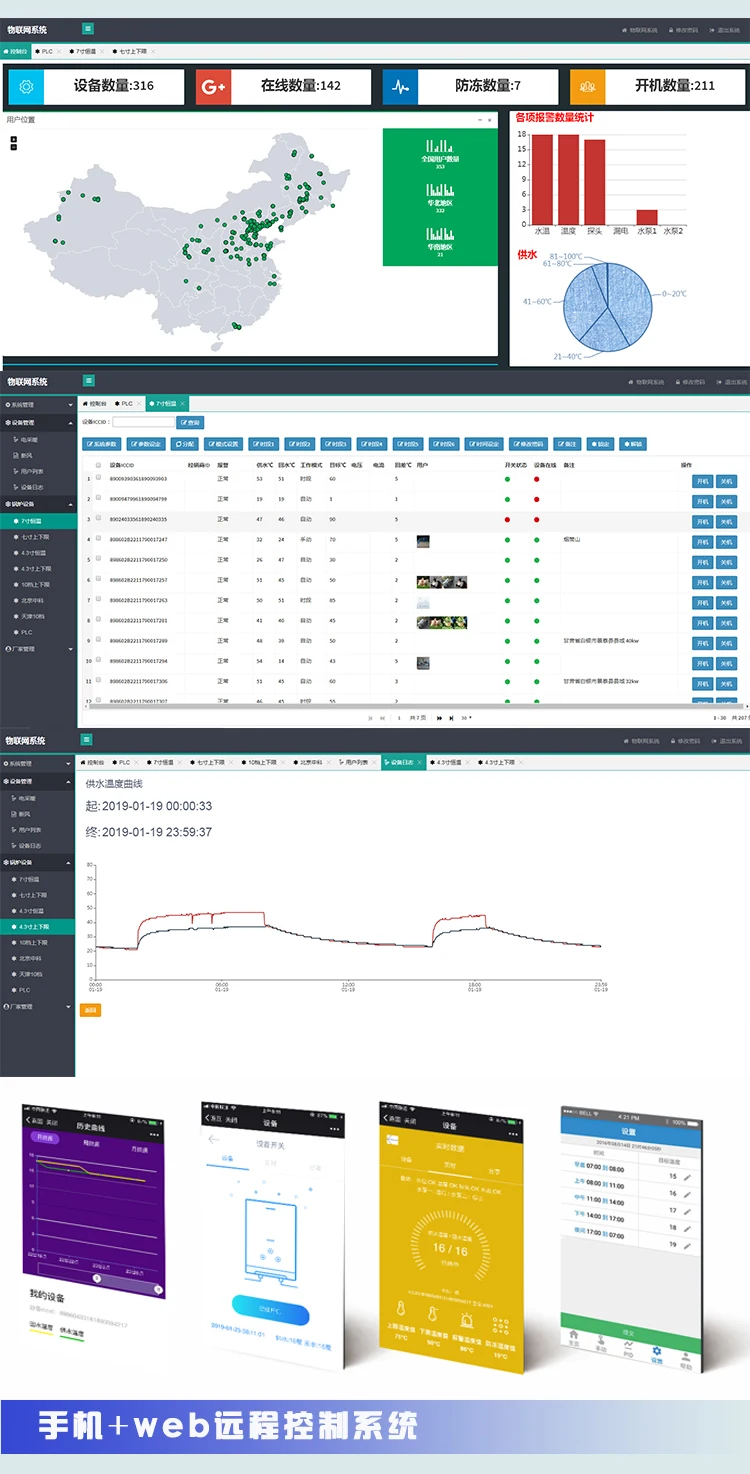This screenshot has height=1474, width=750.
Task: Click into the 设备ICCID search input field
Action: click(143, 422)
